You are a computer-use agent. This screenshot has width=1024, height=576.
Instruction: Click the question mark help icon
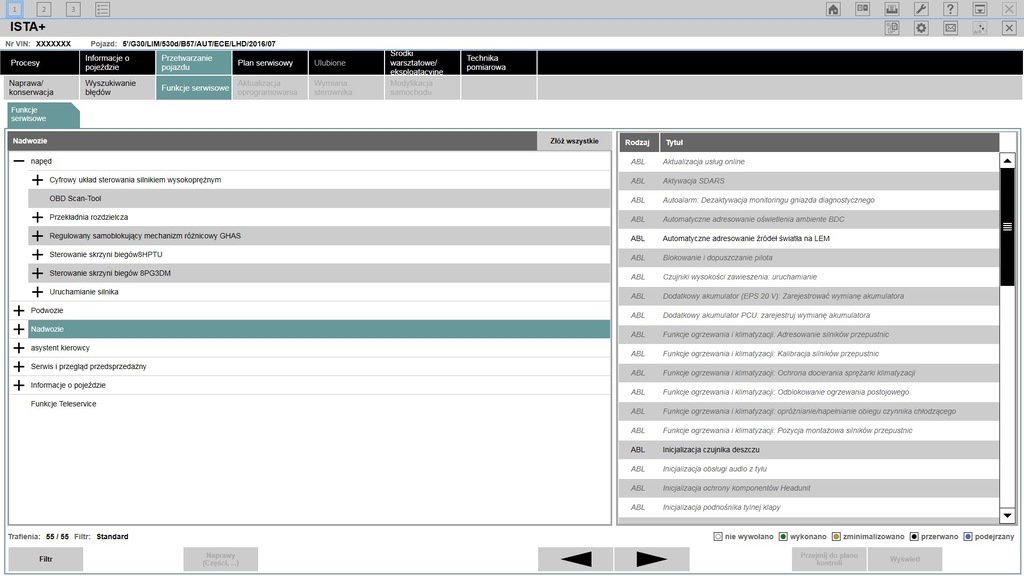click(x=951, y=9)
